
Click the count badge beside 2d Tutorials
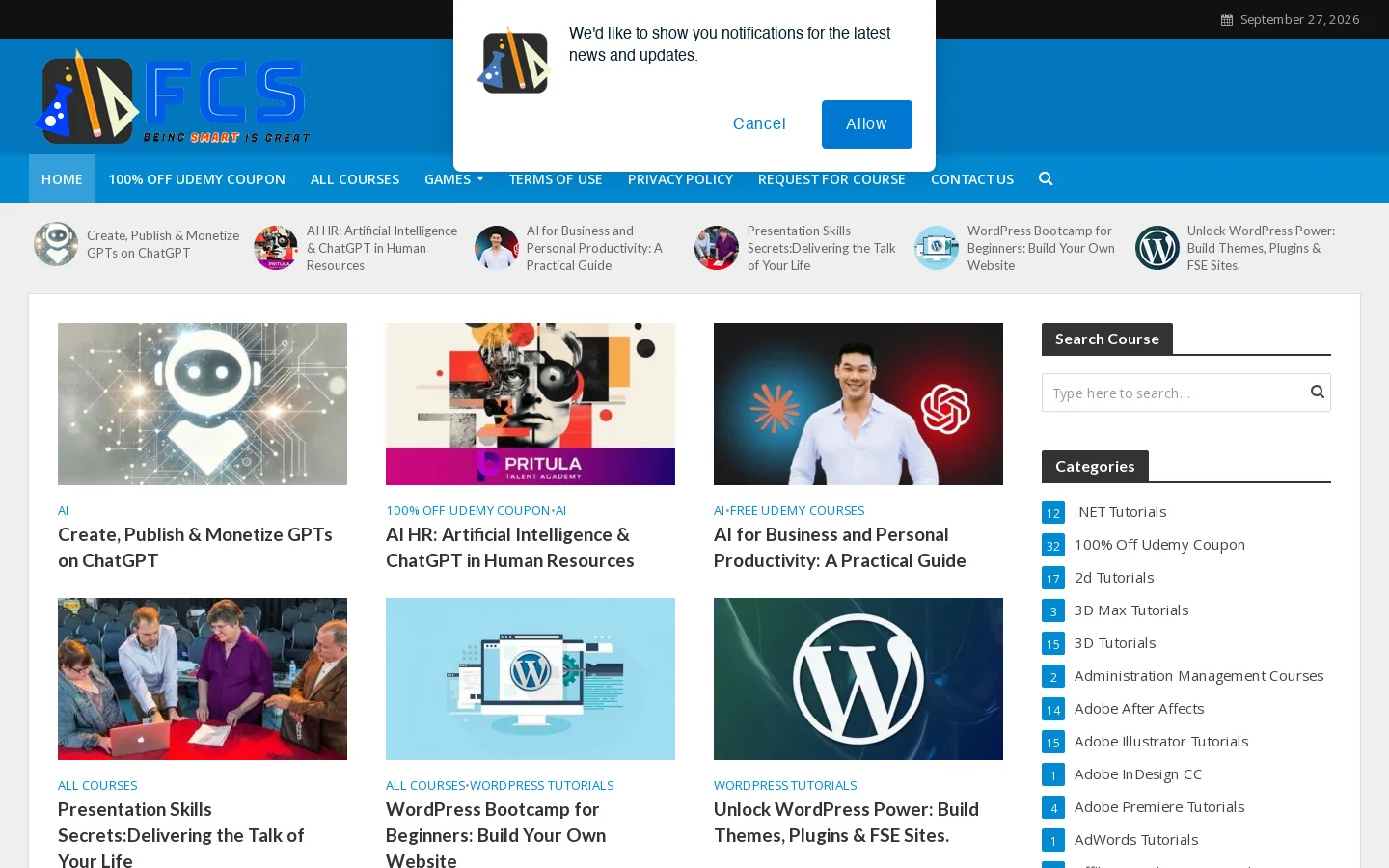(1053, 578)
